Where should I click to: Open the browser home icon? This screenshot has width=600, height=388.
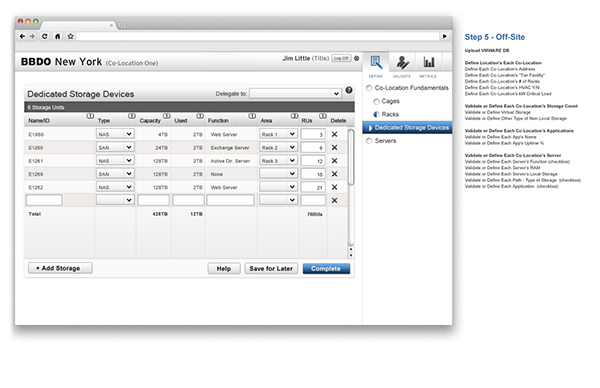click(57, 36)
